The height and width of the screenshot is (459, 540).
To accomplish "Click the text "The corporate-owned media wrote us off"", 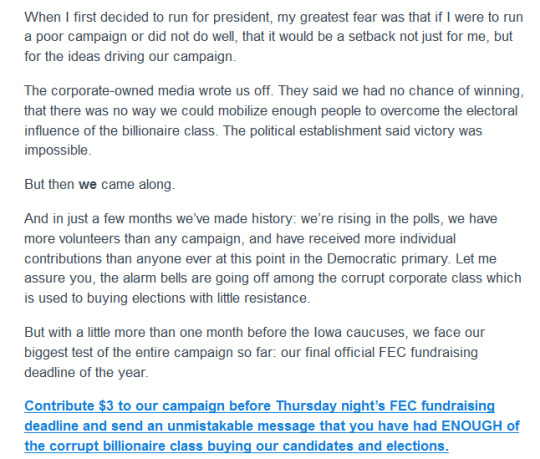I will 148,91.
